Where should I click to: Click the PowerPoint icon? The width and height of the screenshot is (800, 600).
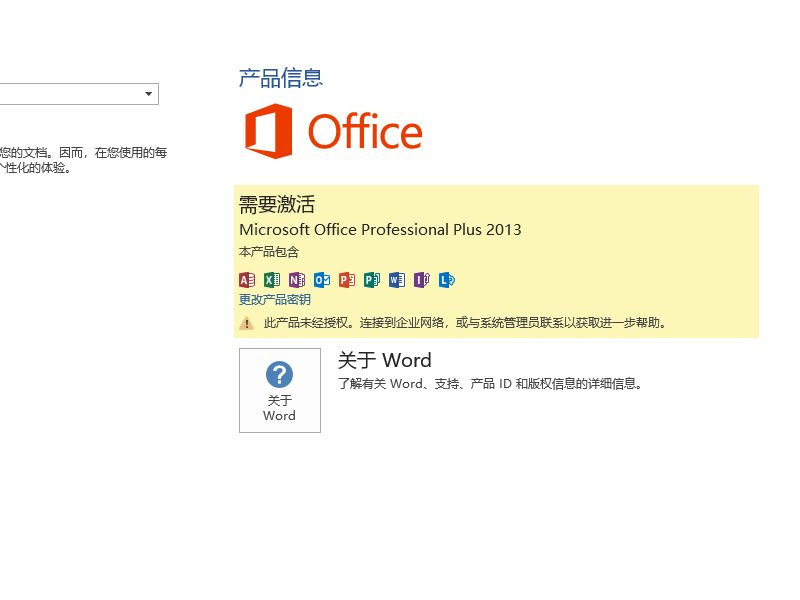pos(345,280)
